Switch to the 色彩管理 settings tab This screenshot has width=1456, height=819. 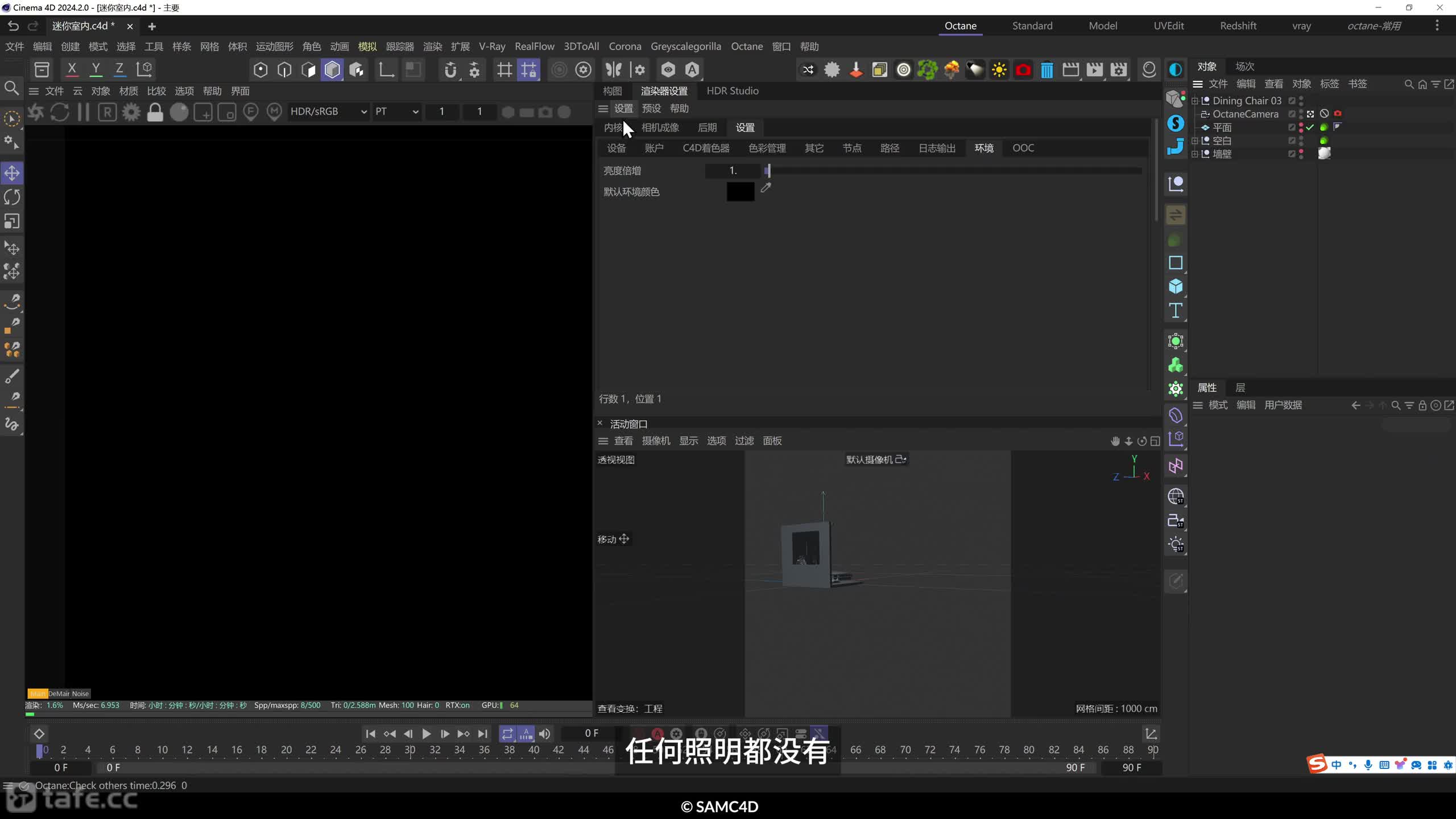pyautogui.click(x=767, y=148)
